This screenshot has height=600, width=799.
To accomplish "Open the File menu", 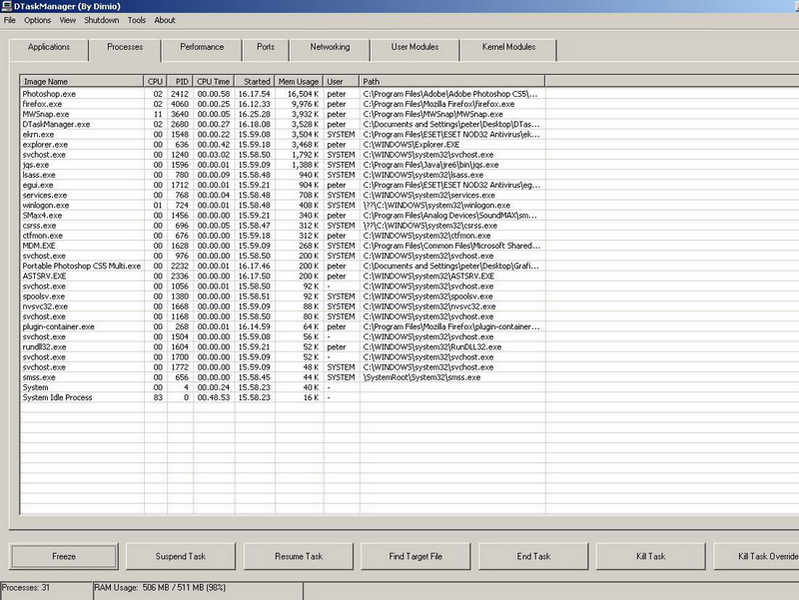I will pyautogui.click(x=10, y=20).
